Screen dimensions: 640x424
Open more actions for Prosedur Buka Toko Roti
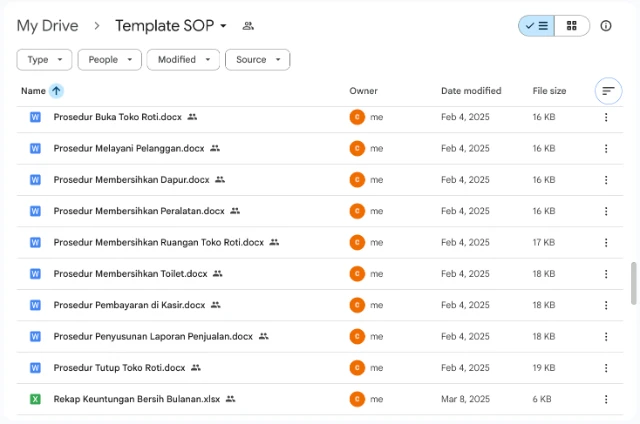pyautogui.click(x=606, y=117)
